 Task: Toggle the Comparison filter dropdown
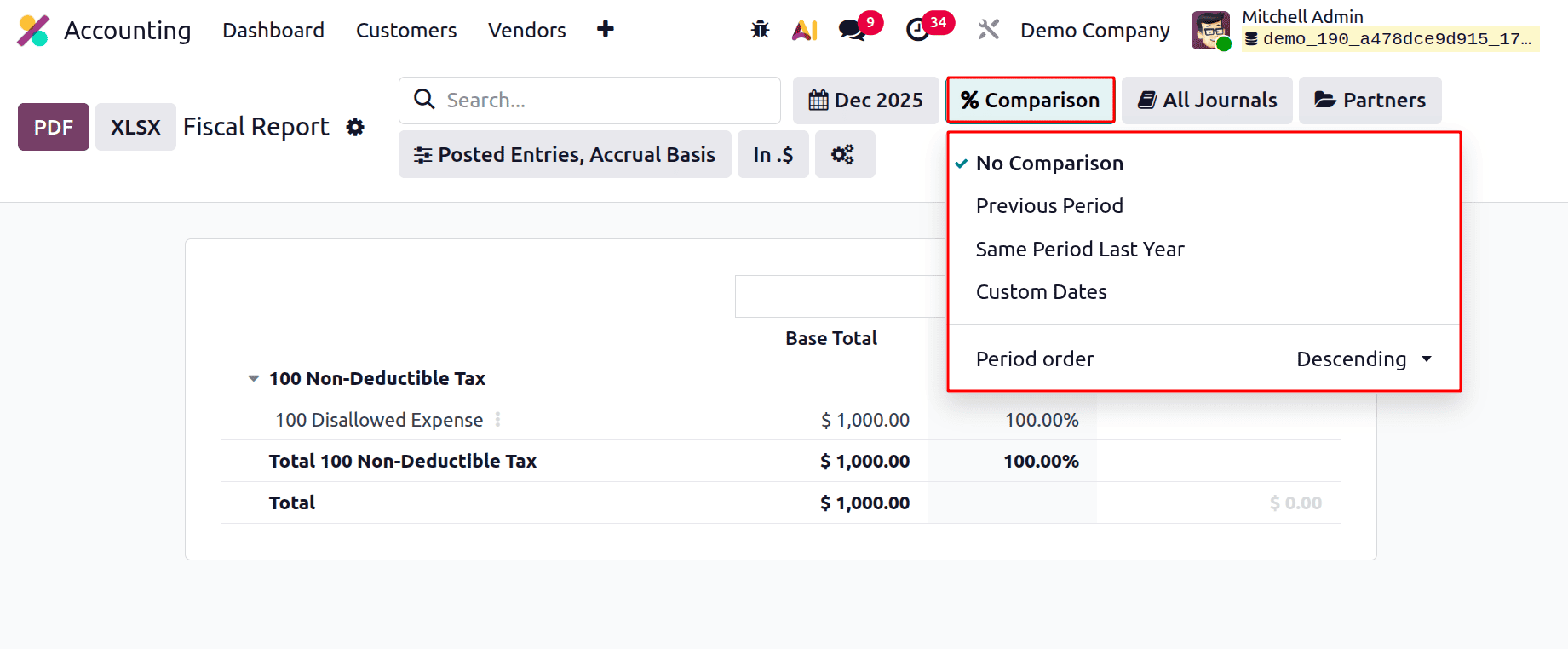coord(1031,101)
